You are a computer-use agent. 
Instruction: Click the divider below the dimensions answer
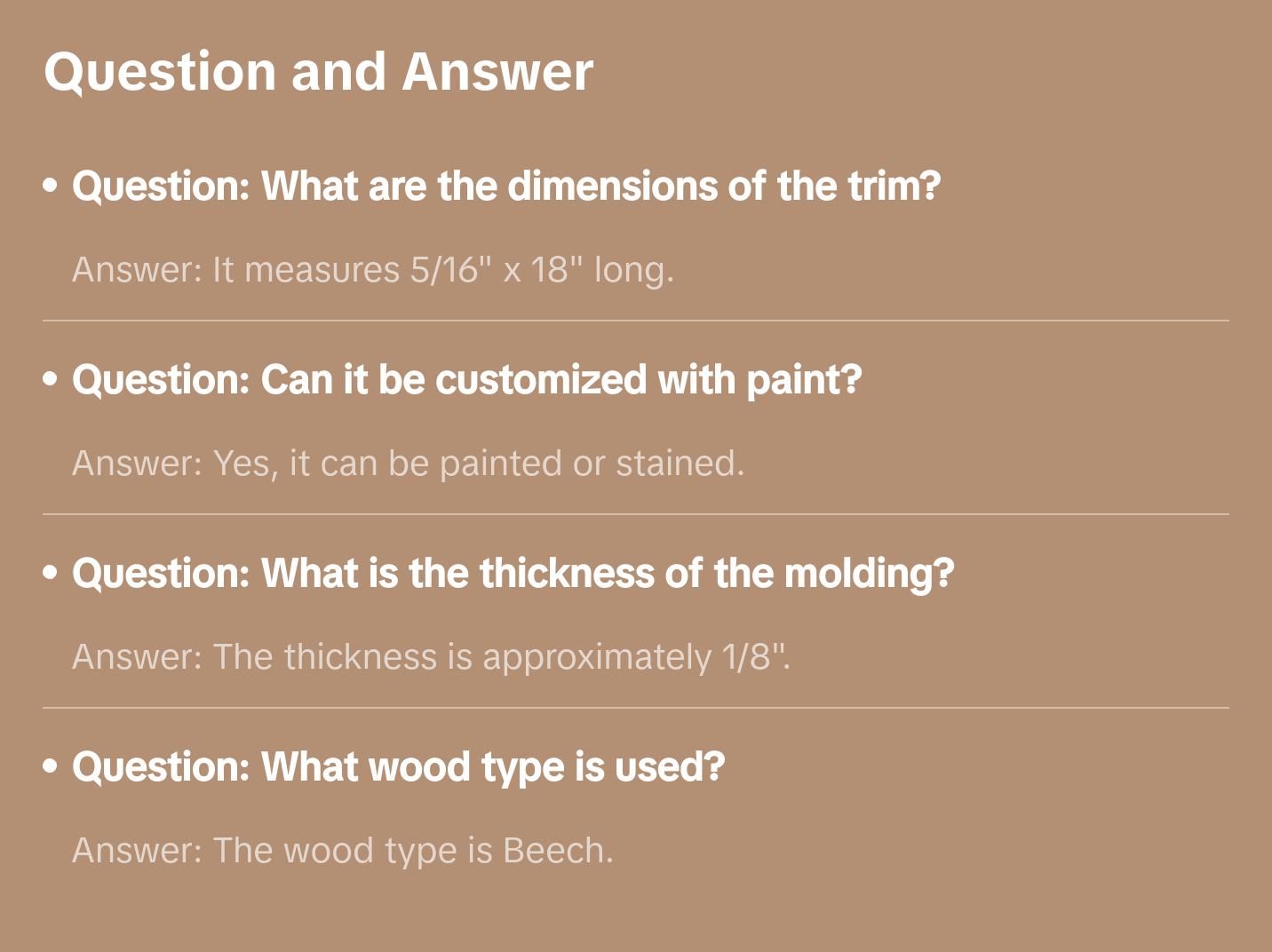point(636,321)
